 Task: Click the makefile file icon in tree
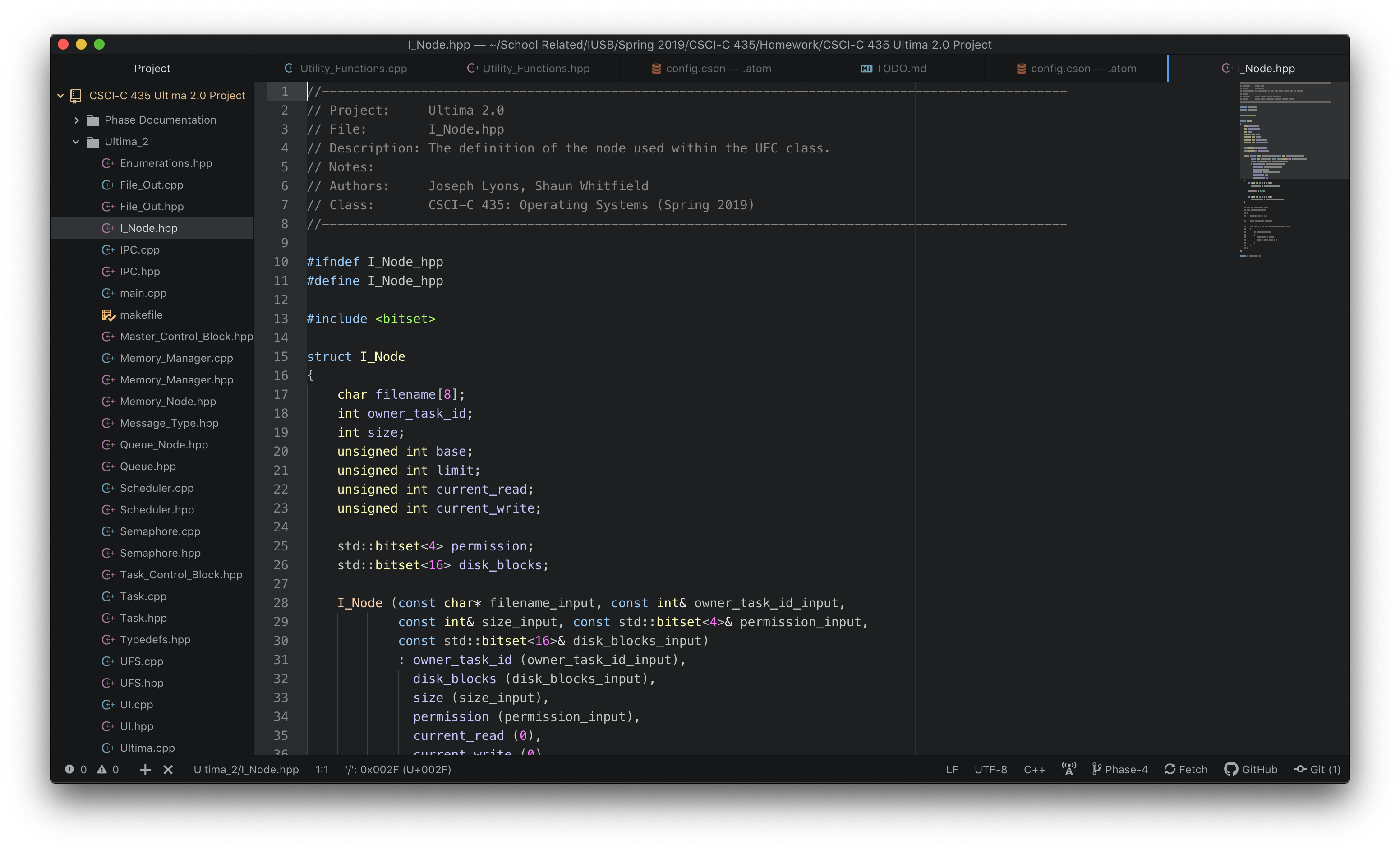108,315
